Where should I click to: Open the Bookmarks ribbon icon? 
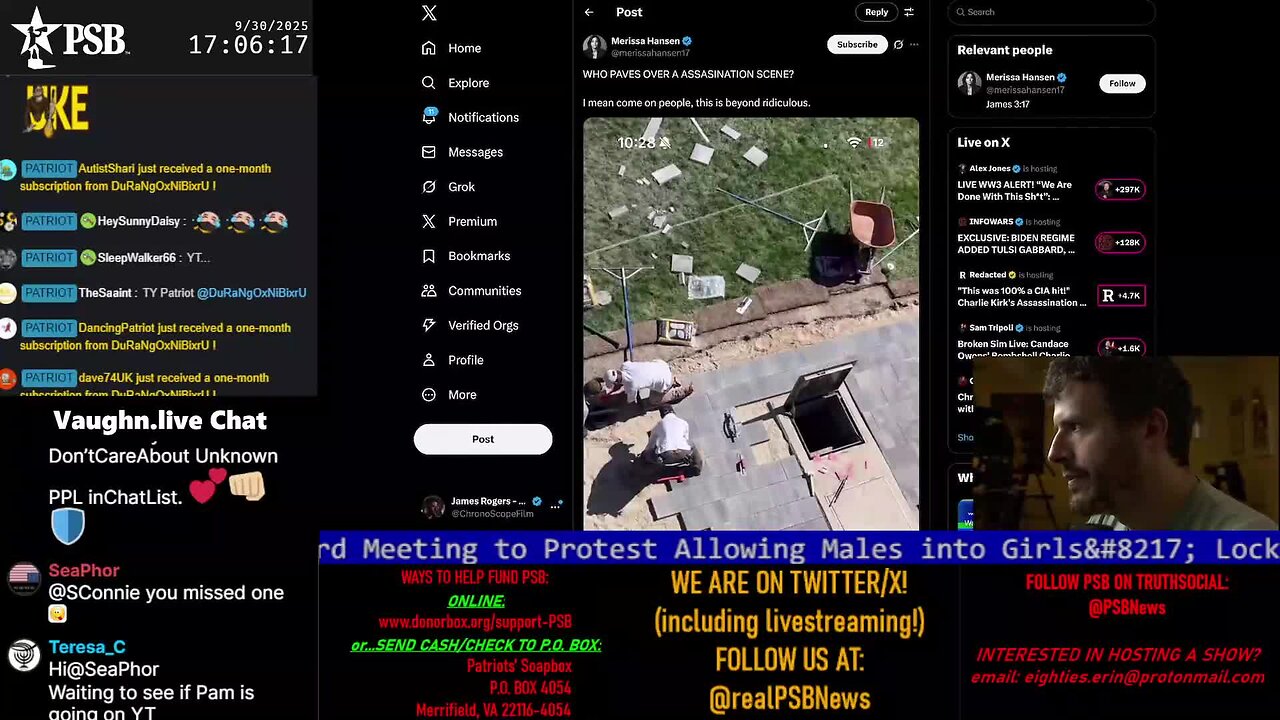pyautogui.click(x=429, y=256)
